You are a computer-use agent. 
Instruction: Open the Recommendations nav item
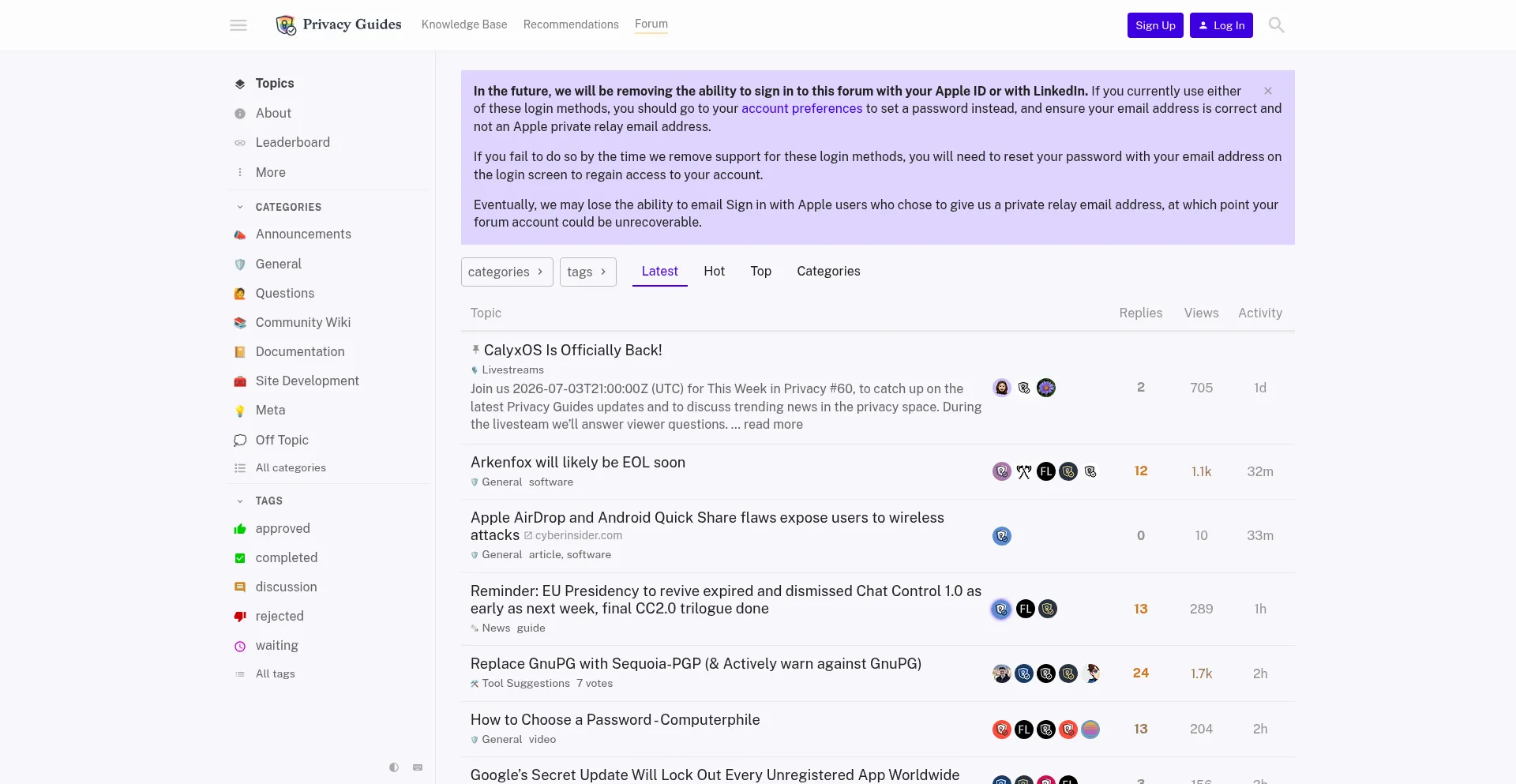click(571, 24)
